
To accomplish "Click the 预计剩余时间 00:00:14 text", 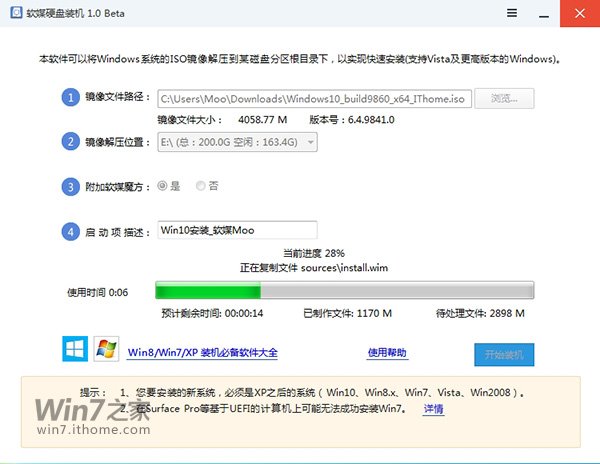I will (x=212, y=313).
